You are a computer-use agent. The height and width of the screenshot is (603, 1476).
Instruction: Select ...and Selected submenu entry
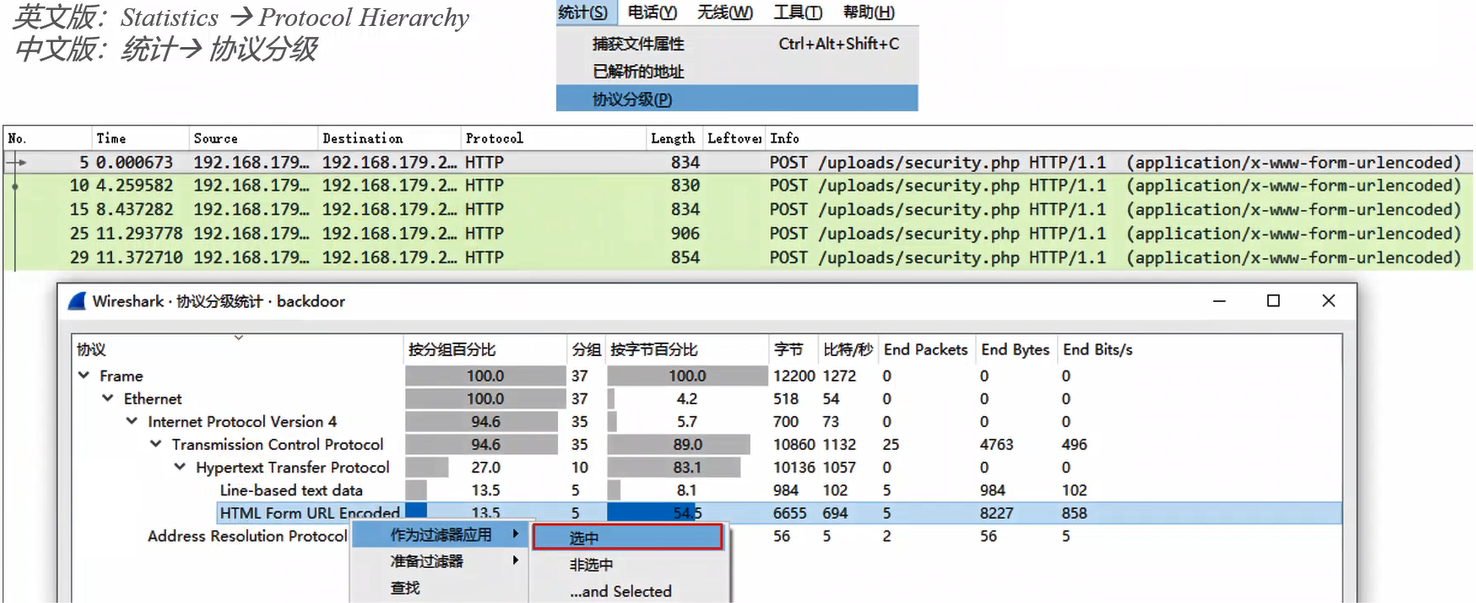[x=627, y=591]
